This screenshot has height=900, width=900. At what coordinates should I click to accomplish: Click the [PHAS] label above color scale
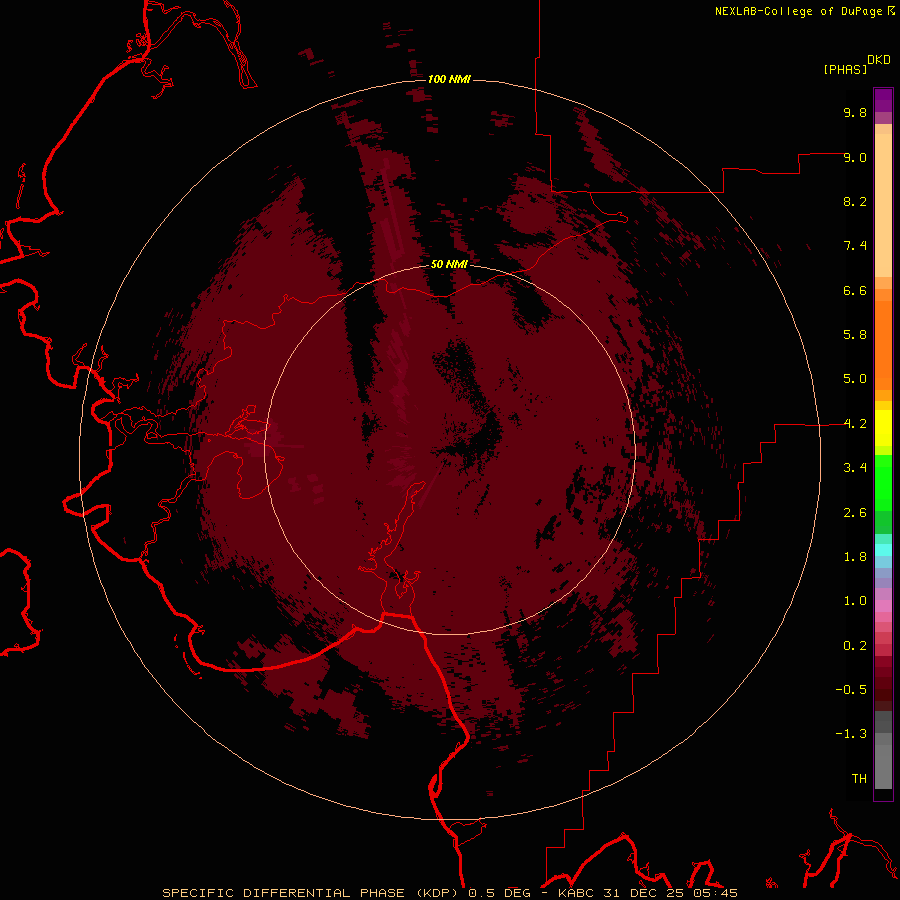[845, 69]
